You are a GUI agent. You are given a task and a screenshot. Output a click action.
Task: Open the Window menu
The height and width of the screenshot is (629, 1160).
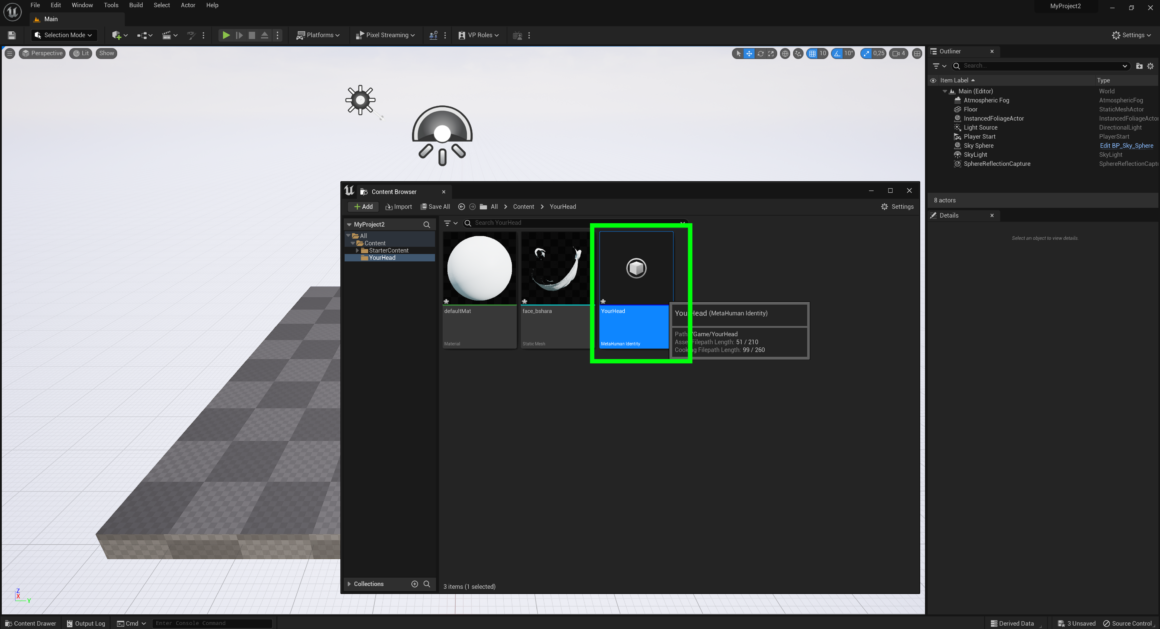pos(82,5)
